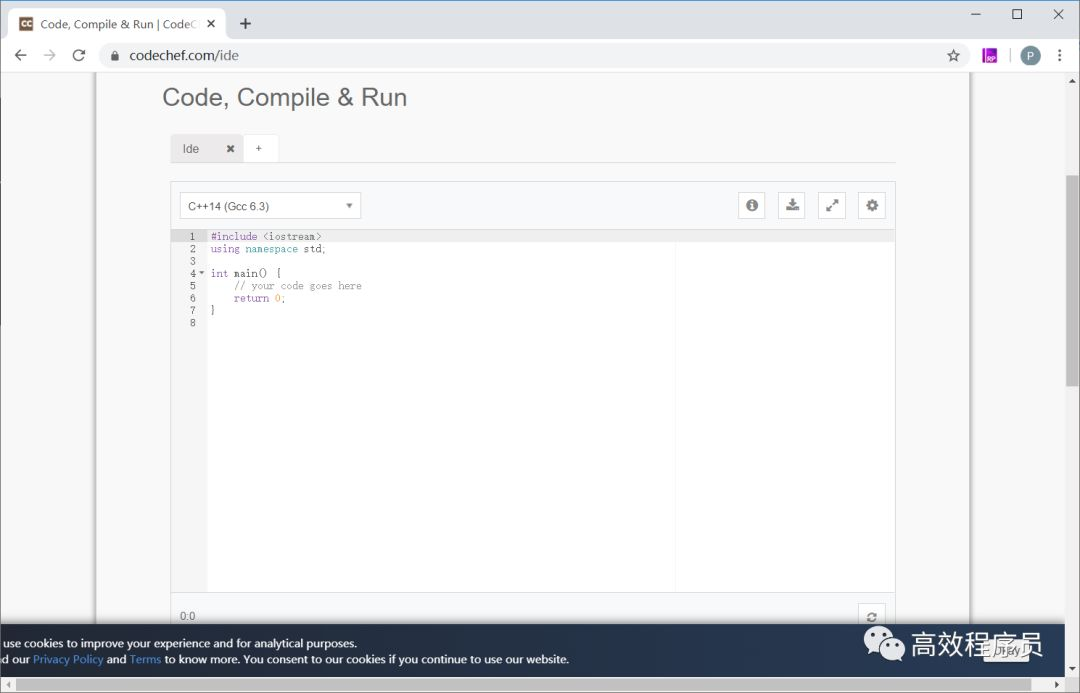This screenshot has width=1080, height=693.
Task: Click the Code, Compile & Run heading
Action: point(284,97)
